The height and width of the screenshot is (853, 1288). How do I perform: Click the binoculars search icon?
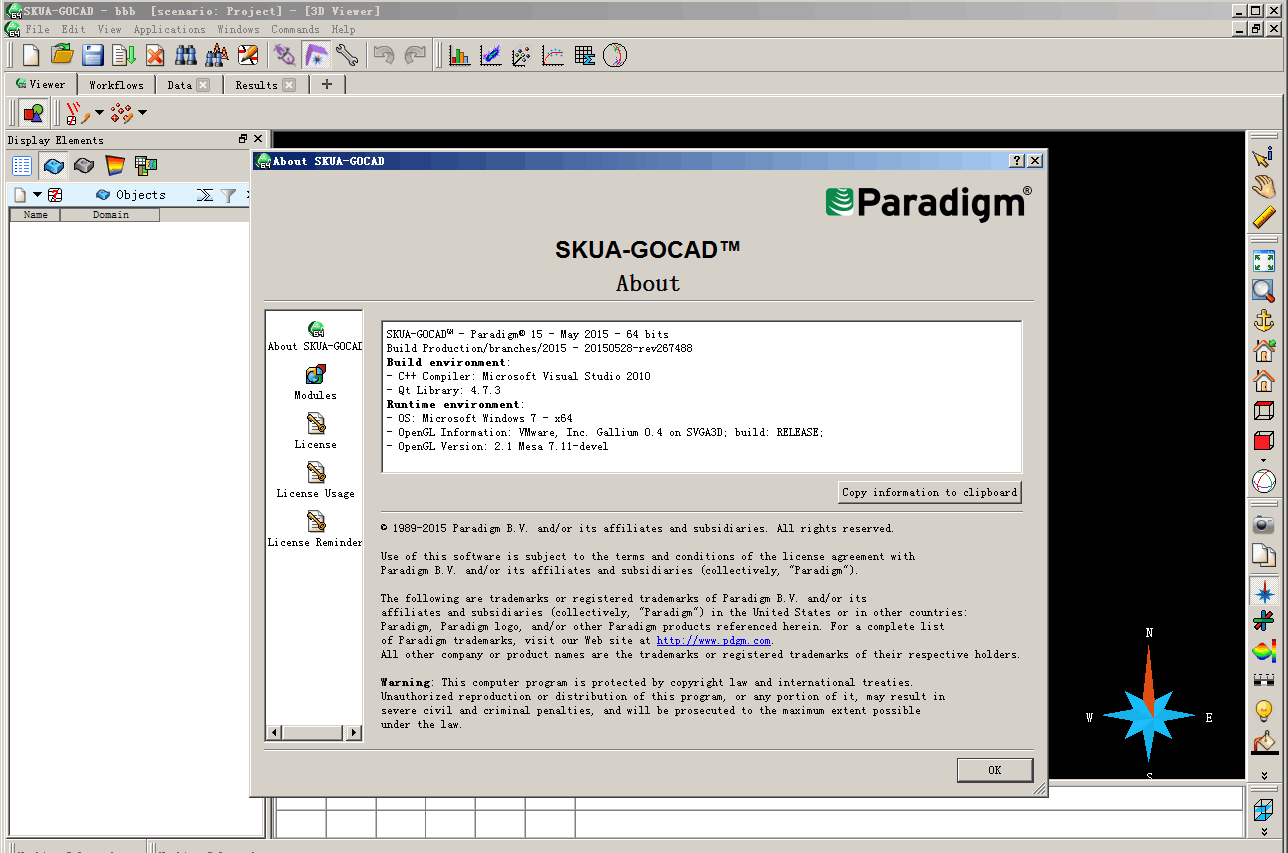186,55
